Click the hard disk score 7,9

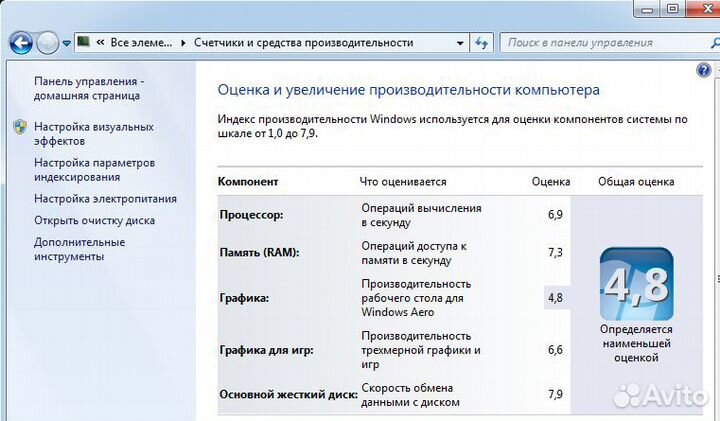pos(555,394)
